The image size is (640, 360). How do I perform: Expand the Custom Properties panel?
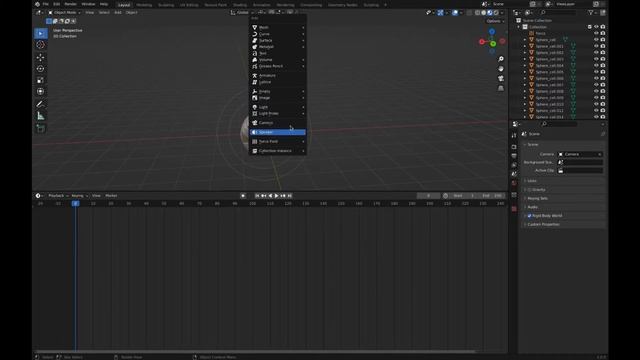pos(563,224)
